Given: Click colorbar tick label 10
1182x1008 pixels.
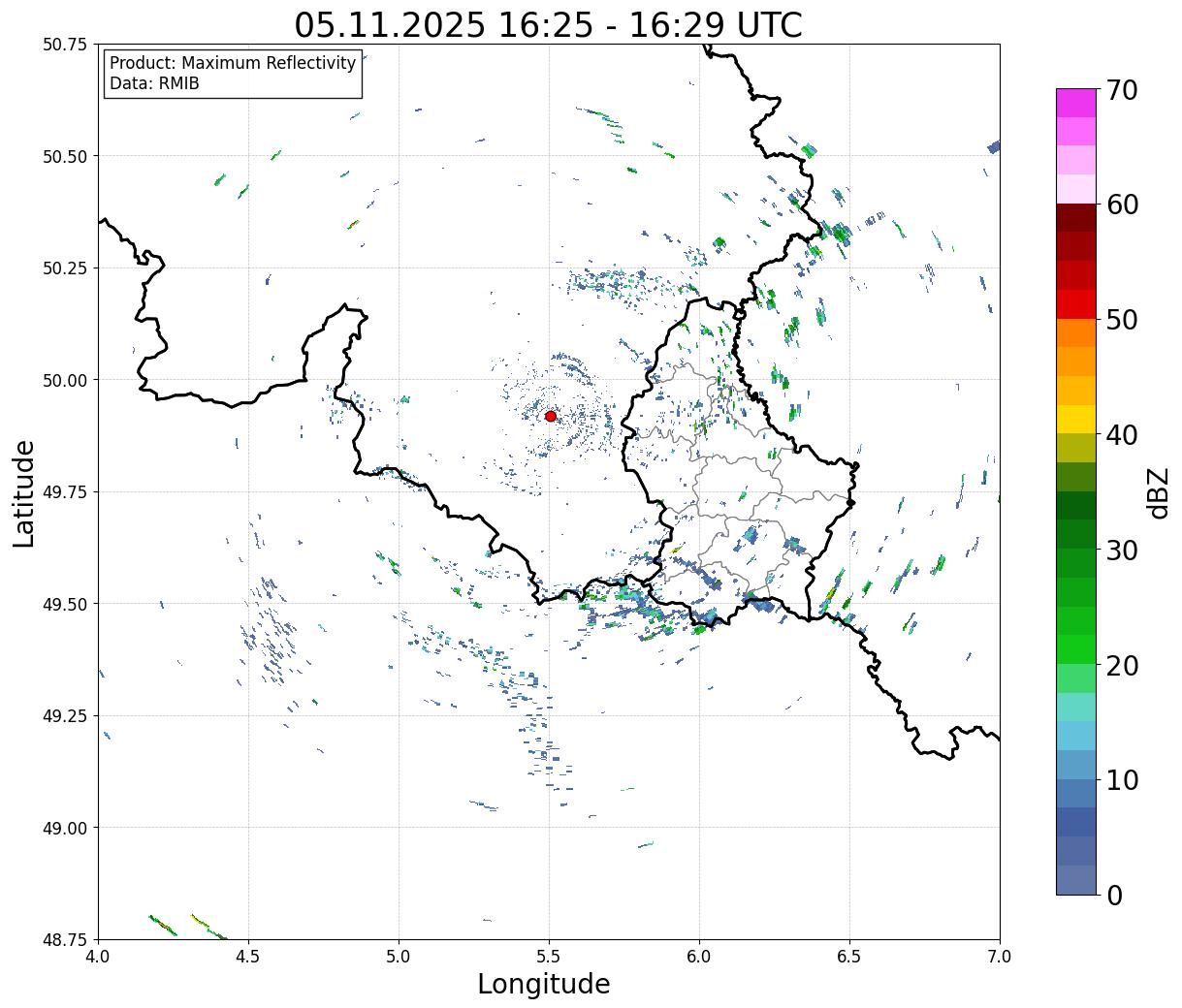Looking at the screenshot, I should pyautogui.click(x=1121, y=779).
